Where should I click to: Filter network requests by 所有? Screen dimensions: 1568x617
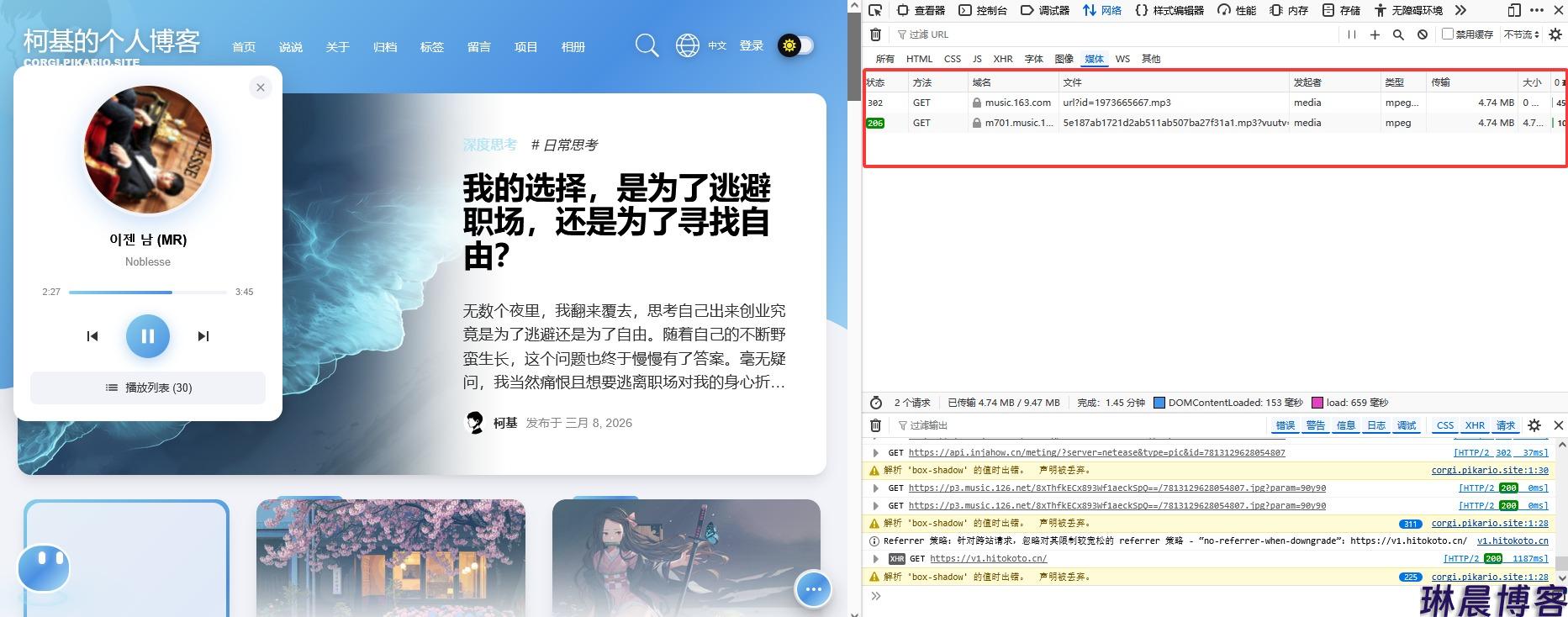pos(884,59)
